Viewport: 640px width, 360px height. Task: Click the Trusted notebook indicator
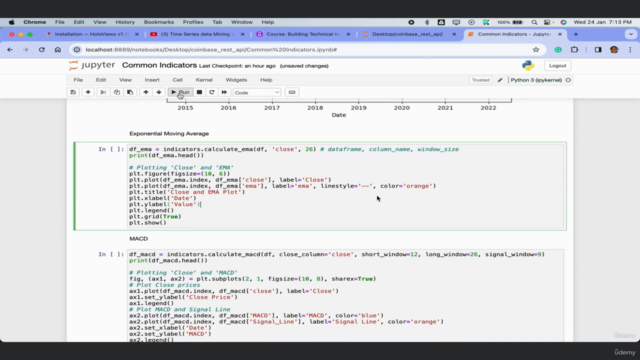tap(480, 80)
